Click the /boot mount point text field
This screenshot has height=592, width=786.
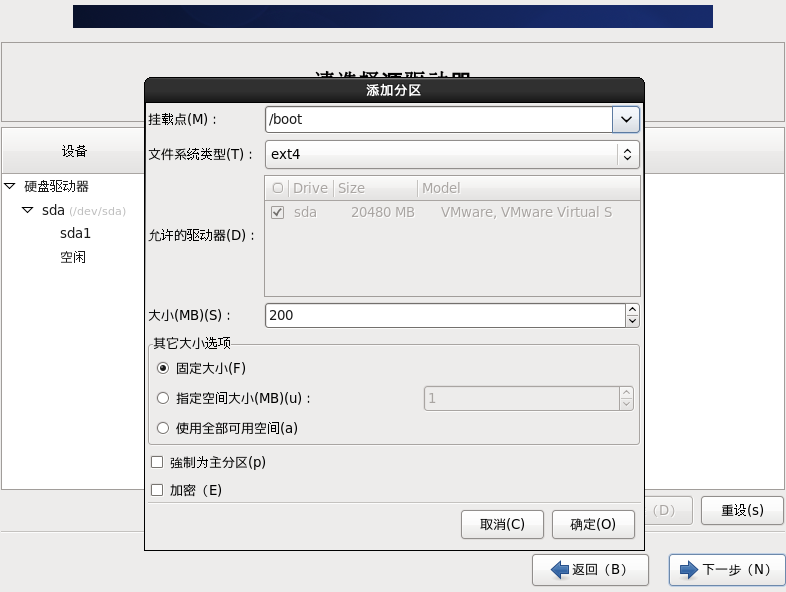[x=439, y=119]
